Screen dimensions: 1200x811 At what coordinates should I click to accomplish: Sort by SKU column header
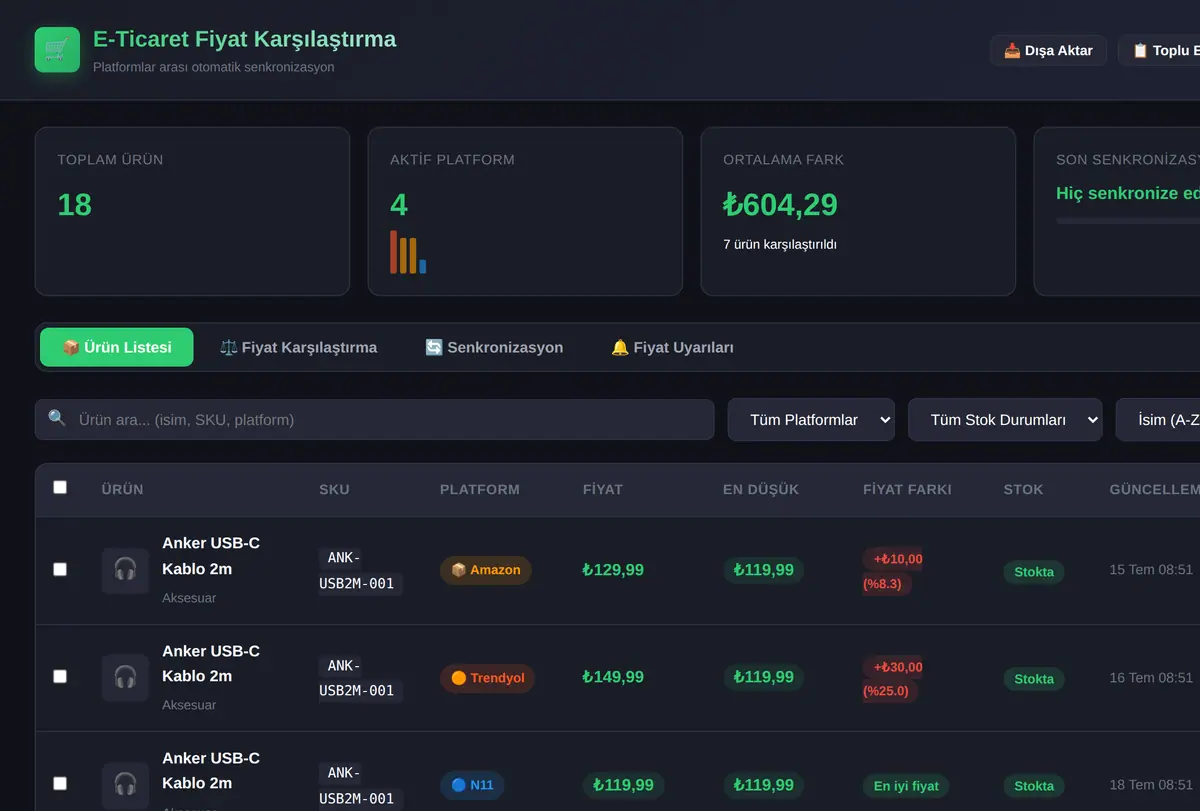(334, 490)
